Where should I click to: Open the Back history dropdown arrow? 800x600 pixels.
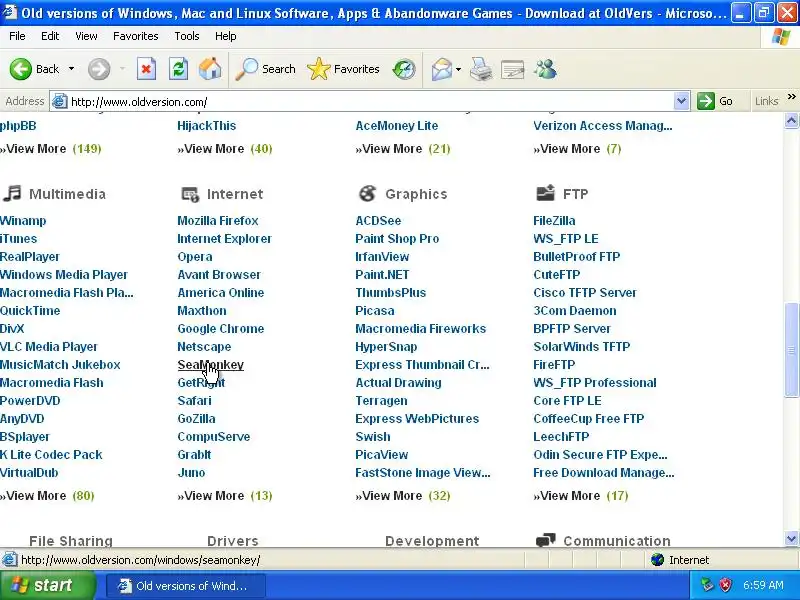71,69
